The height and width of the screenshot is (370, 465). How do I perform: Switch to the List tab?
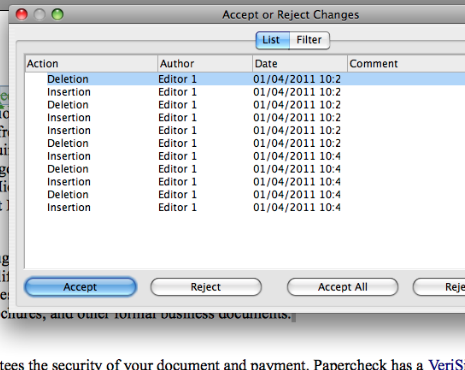[x=273, y=40]
